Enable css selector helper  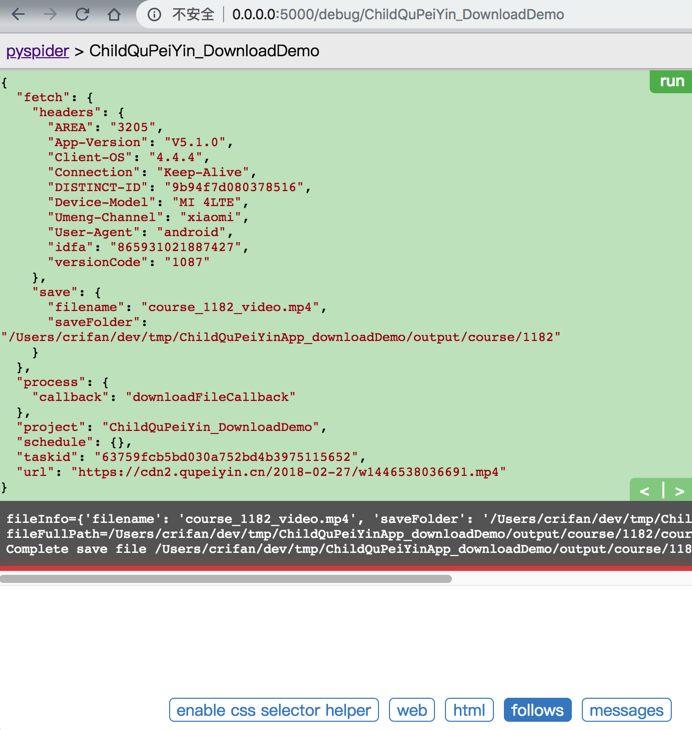point(274,710)
